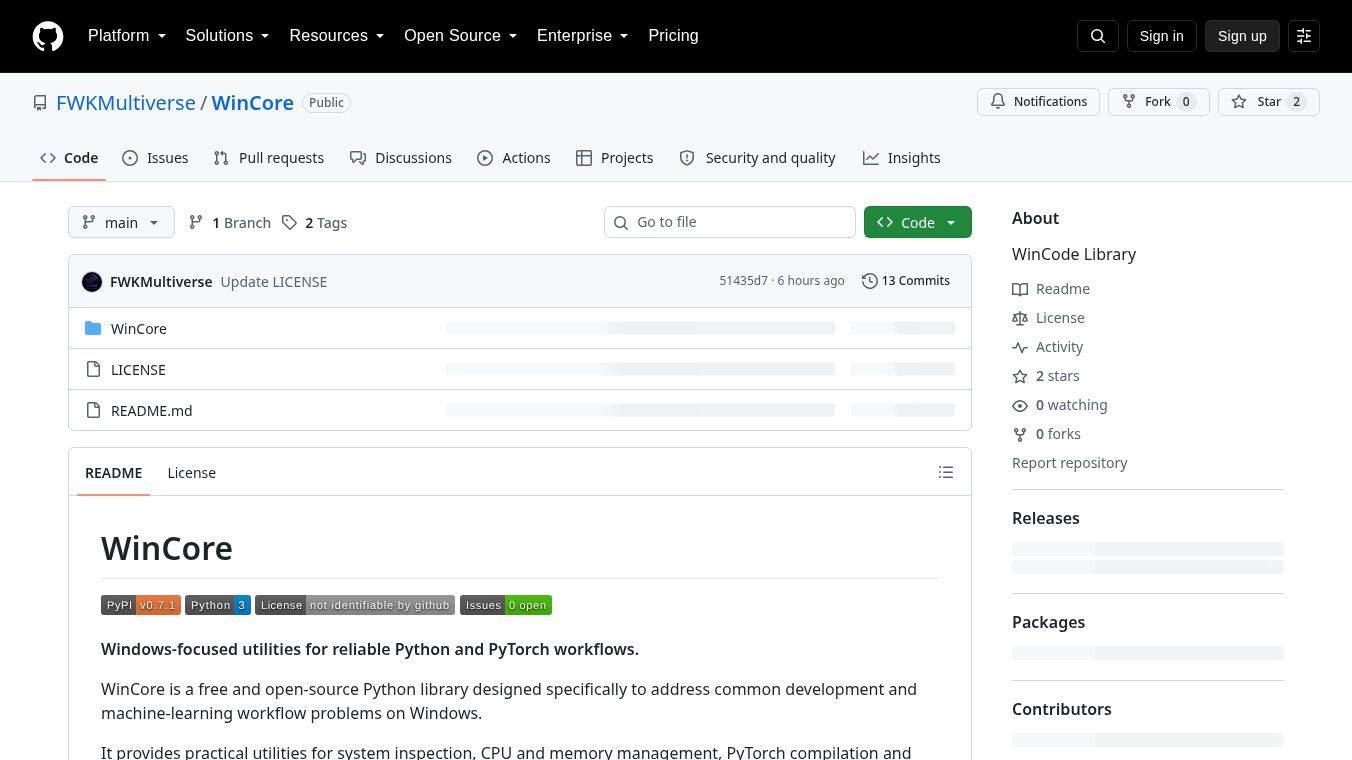Open the Releases heading link
Viewport: 1352px width, 760px height.
pyautogui.click(x=1046, y=518)
